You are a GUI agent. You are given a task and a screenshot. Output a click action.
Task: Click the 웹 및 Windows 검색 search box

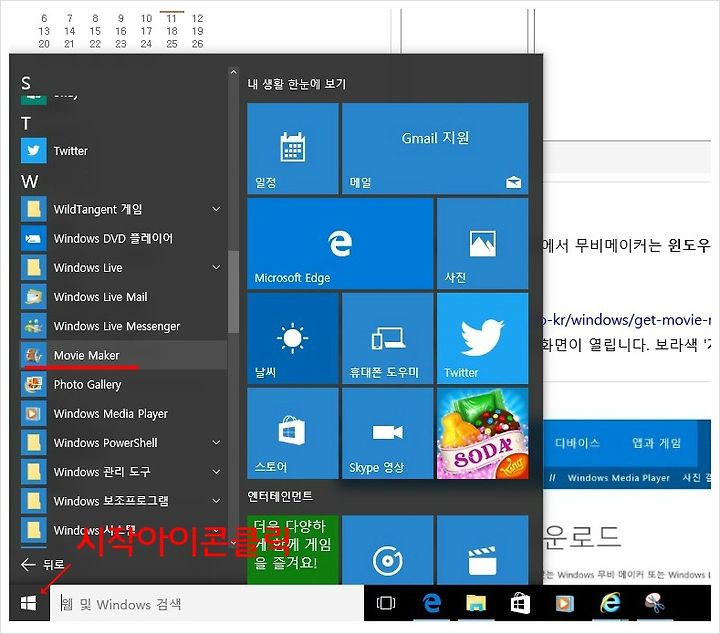207,604
